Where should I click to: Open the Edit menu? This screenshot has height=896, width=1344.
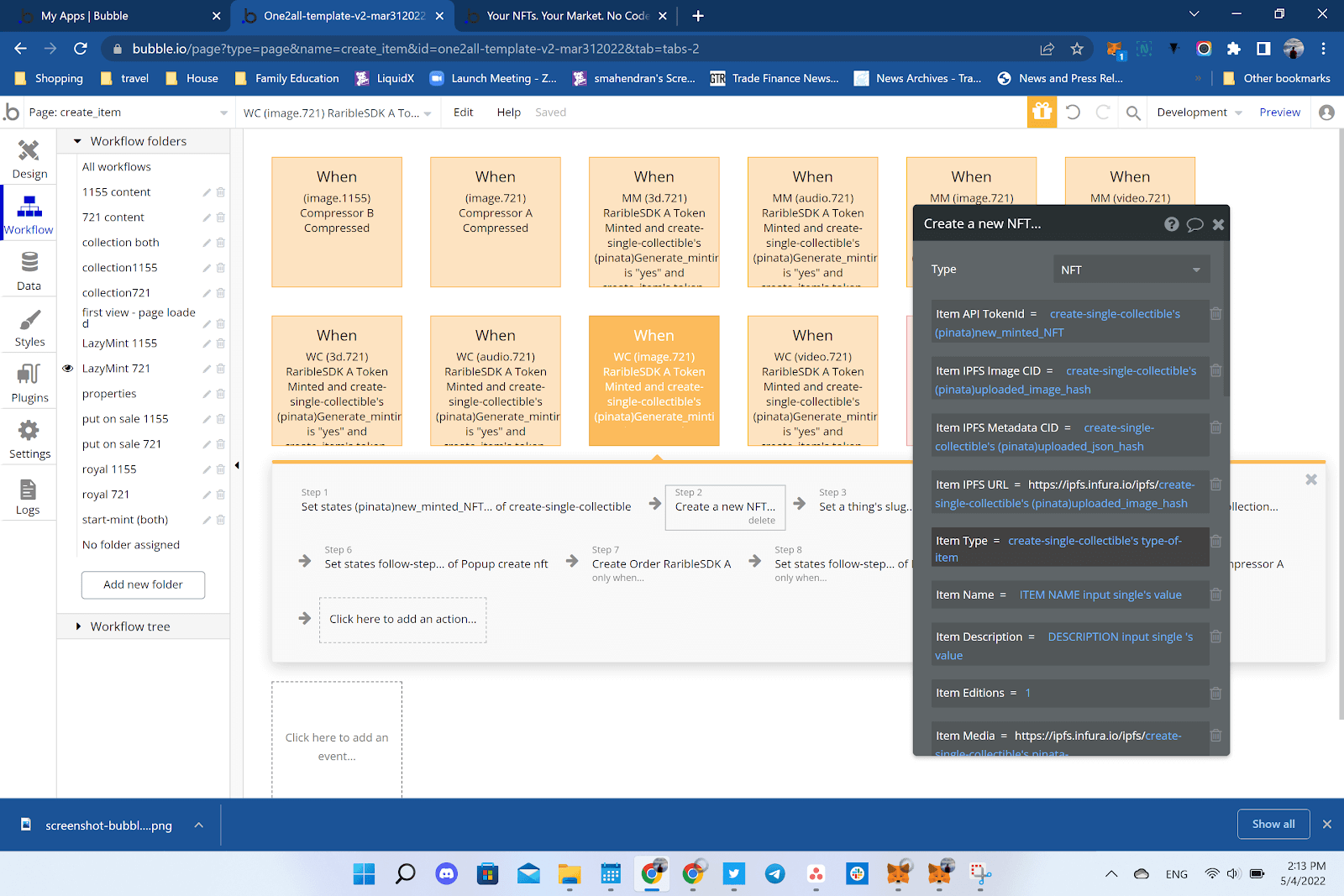pyautogui.click(x=463, y=112)
